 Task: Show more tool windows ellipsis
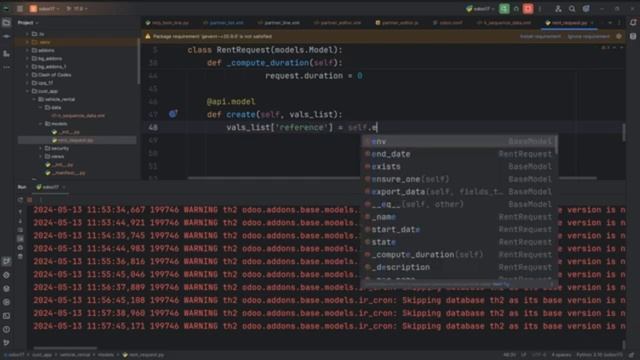[x=6, y=67]
